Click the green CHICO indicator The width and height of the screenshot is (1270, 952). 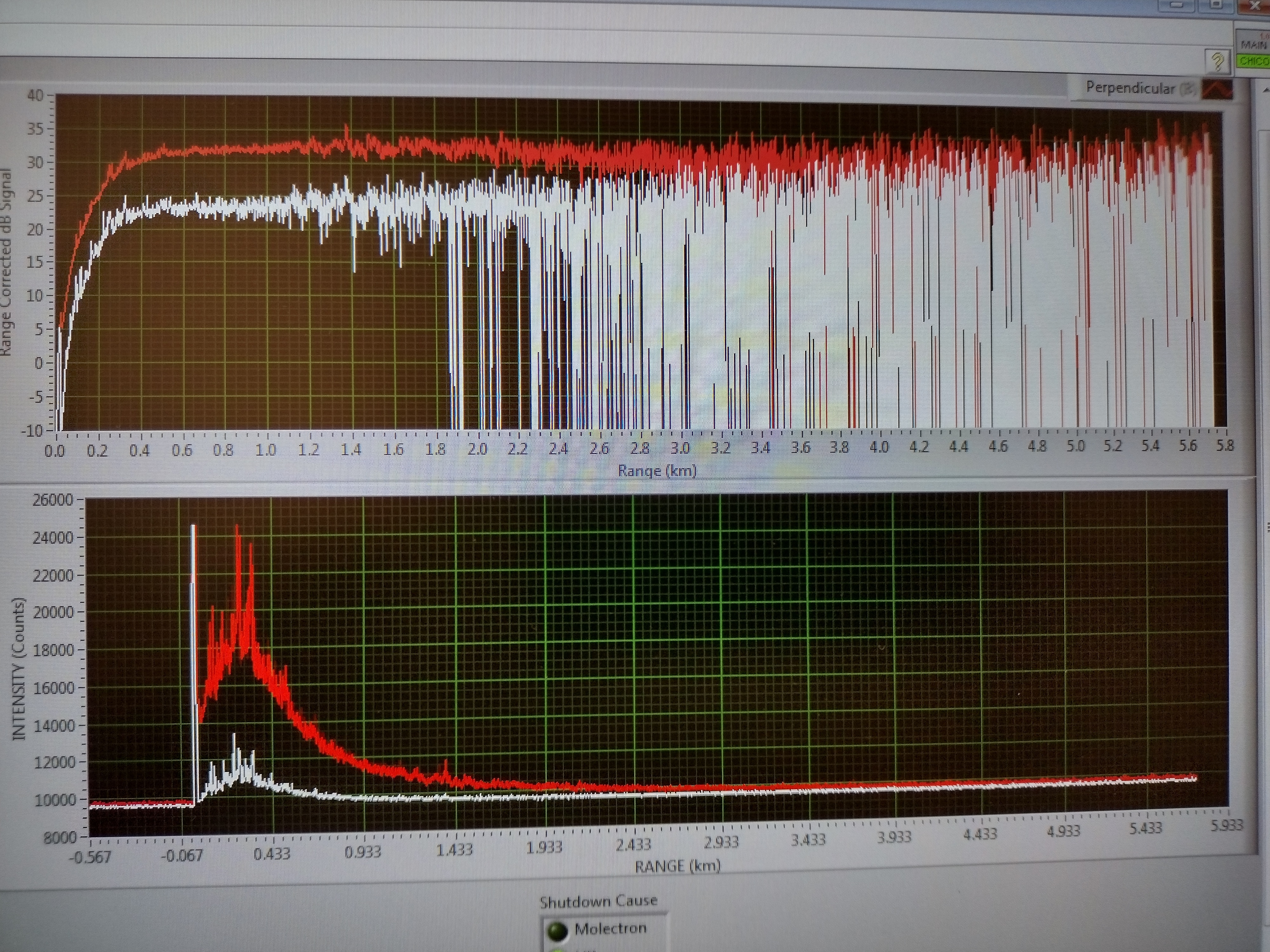coord(1253,61)
